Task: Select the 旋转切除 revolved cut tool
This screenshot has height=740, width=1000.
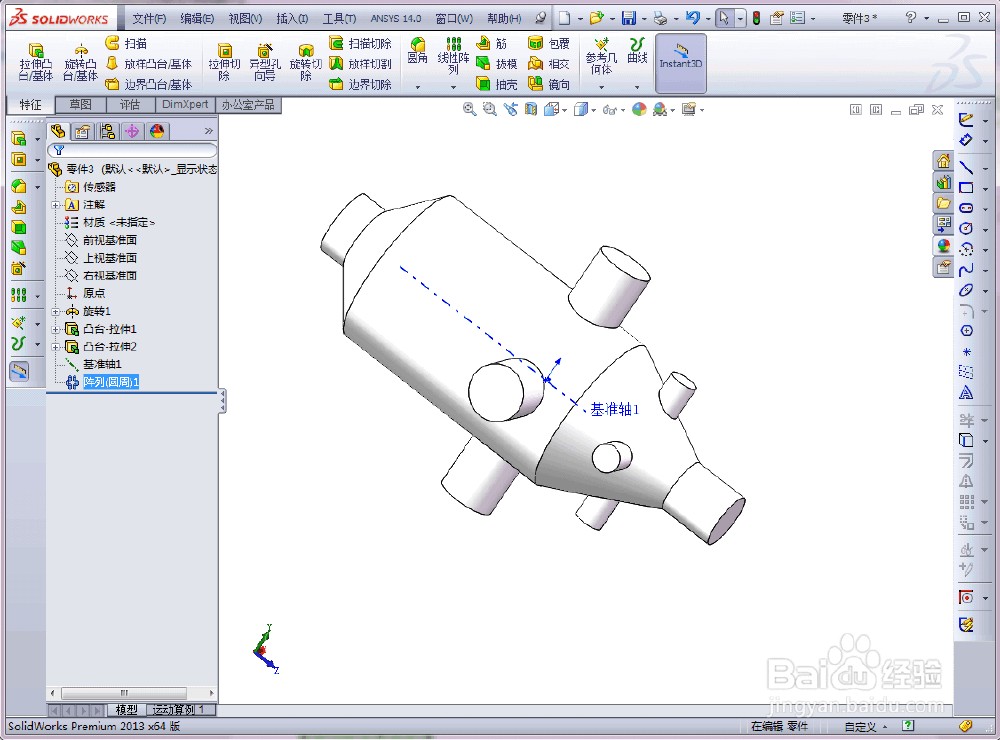Action: pos(305,62)
